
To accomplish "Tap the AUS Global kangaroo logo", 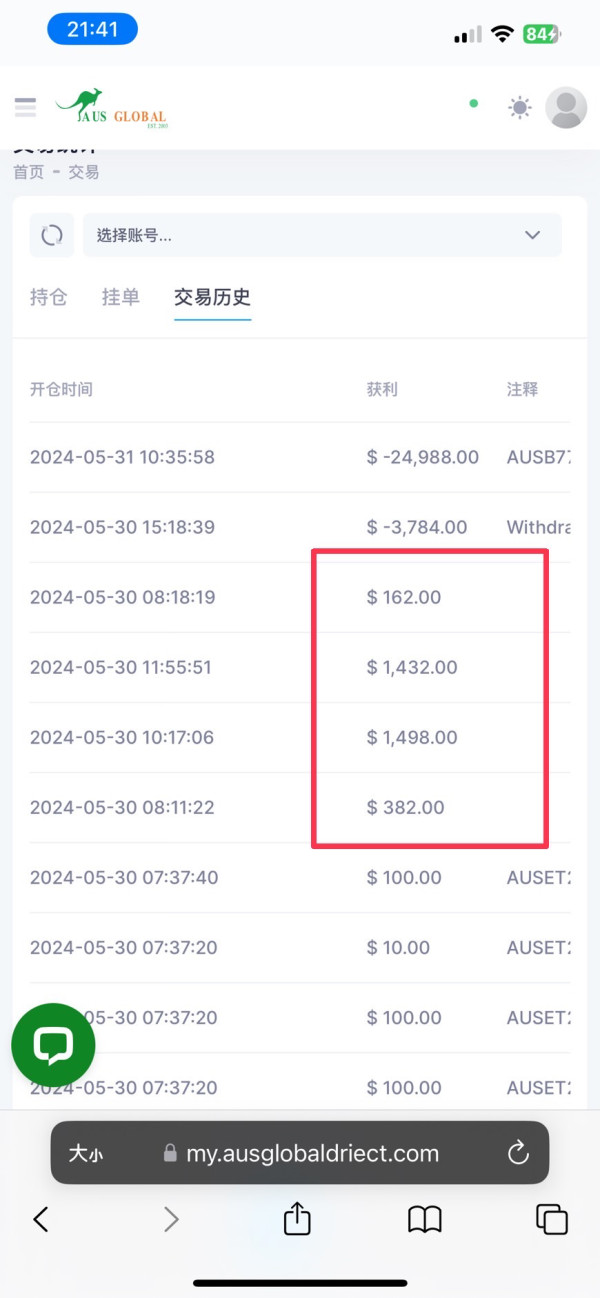I will pos(111,108).
